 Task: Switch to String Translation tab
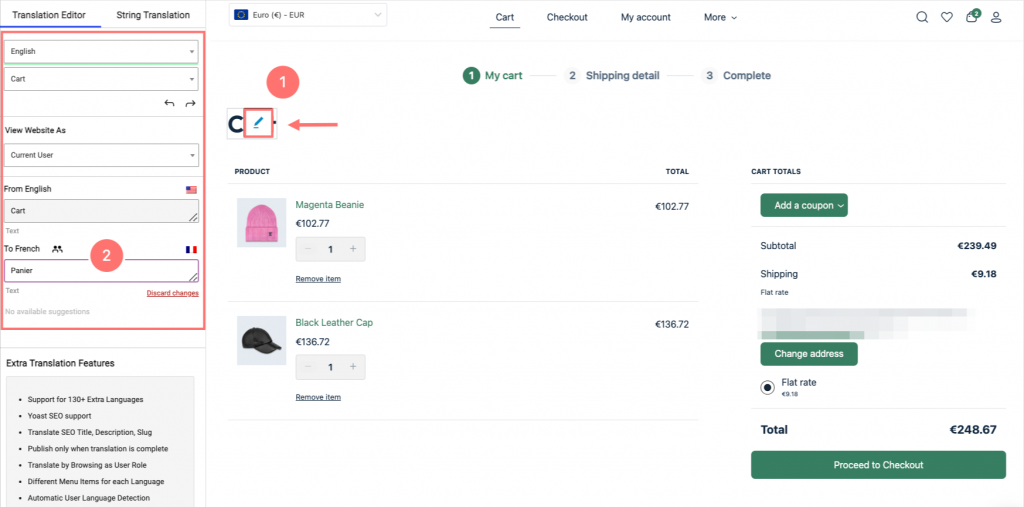pos(153,15)
